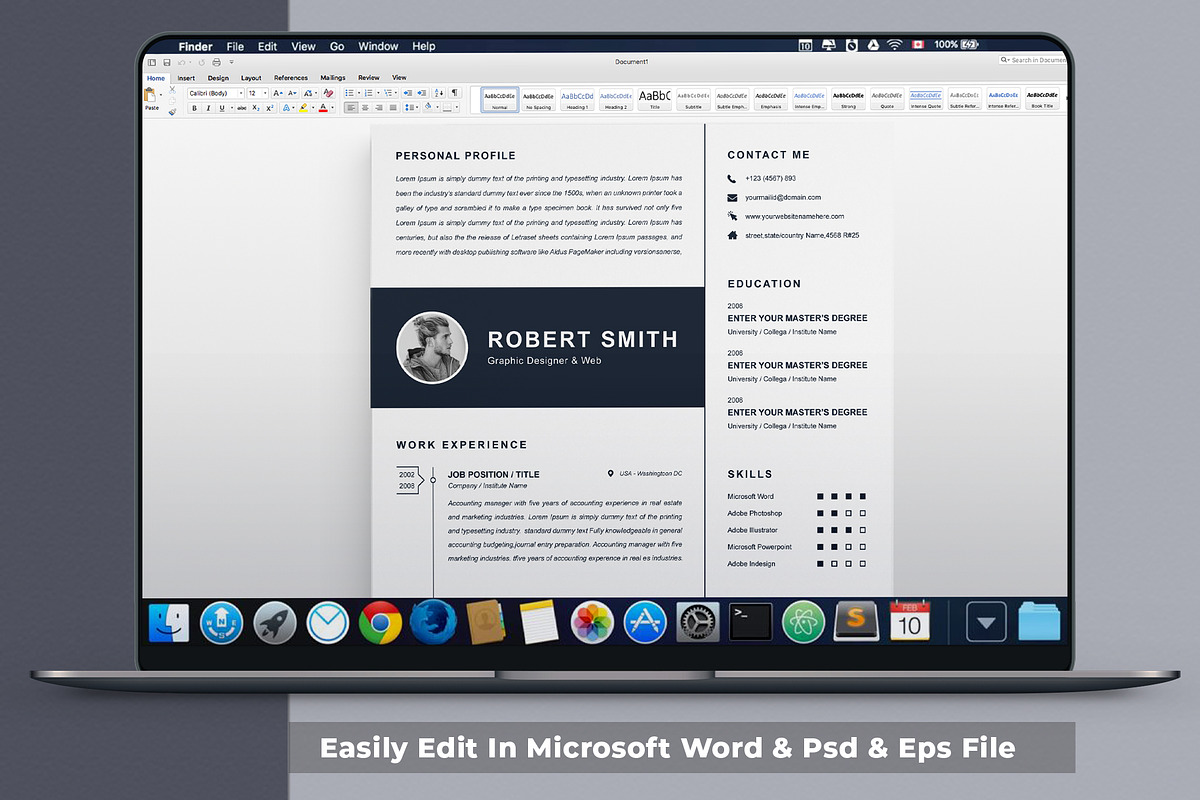Click the Sort A-Z icon
Image resolution: width=1200 pixels, height=800 pixels.
point(438,93)
